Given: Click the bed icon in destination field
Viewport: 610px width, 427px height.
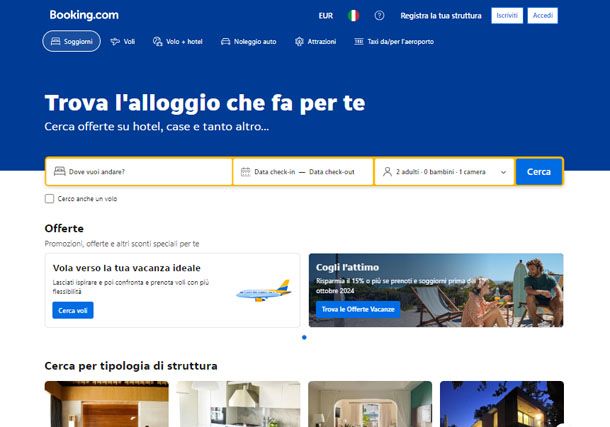Looking at the screenshot, I should click(x=60, y=171).
